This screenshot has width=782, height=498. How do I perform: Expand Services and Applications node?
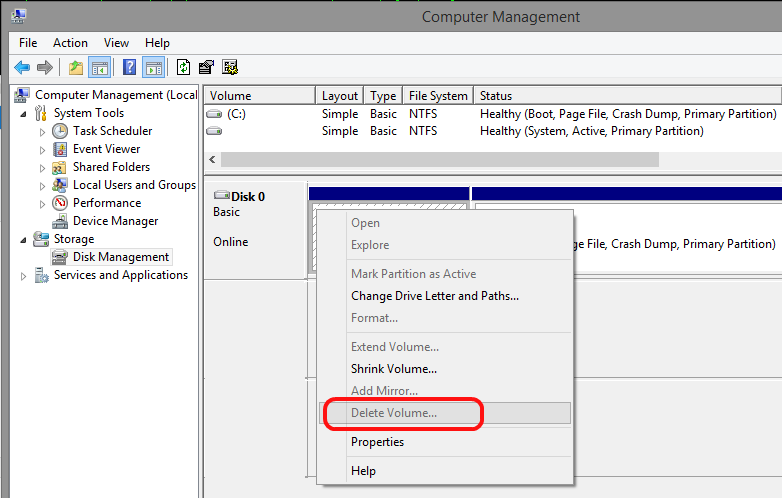coord(23,276)
